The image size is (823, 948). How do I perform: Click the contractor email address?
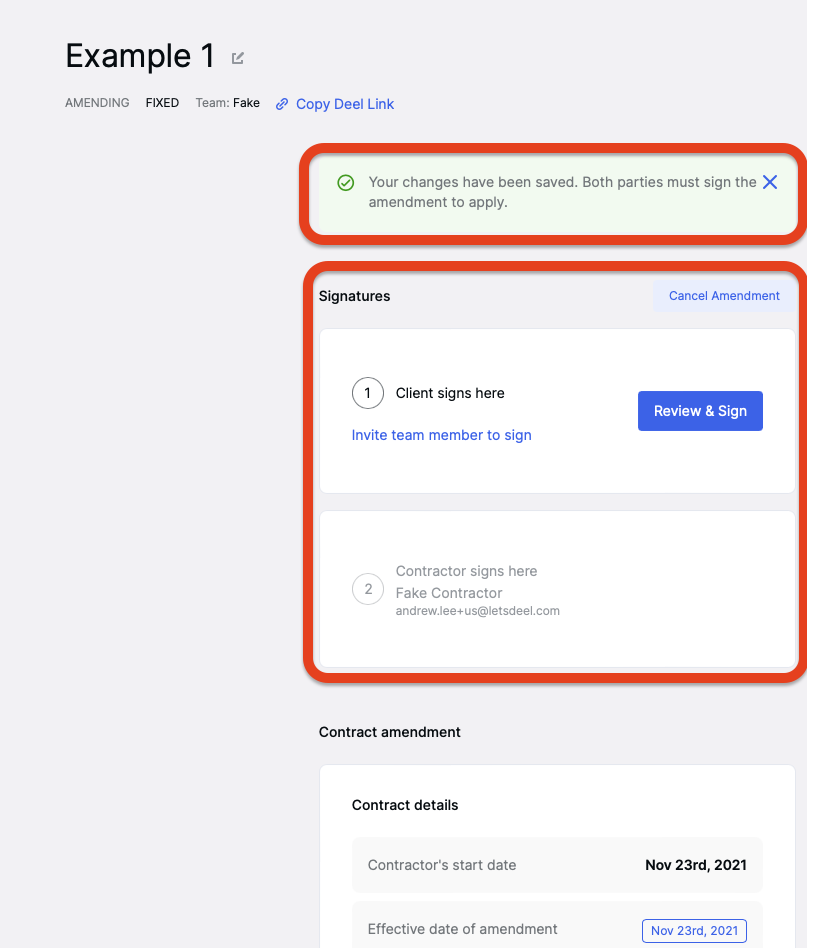pyautogui.click(x=478, y=611)
